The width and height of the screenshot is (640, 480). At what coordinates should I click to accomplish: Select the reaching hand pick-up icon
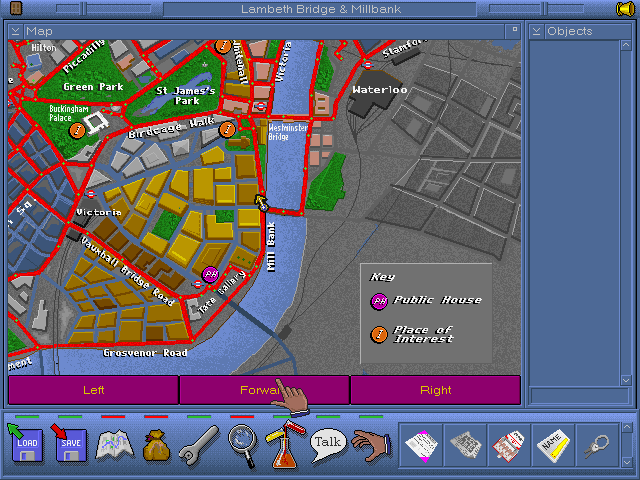(x=372, y=445)
